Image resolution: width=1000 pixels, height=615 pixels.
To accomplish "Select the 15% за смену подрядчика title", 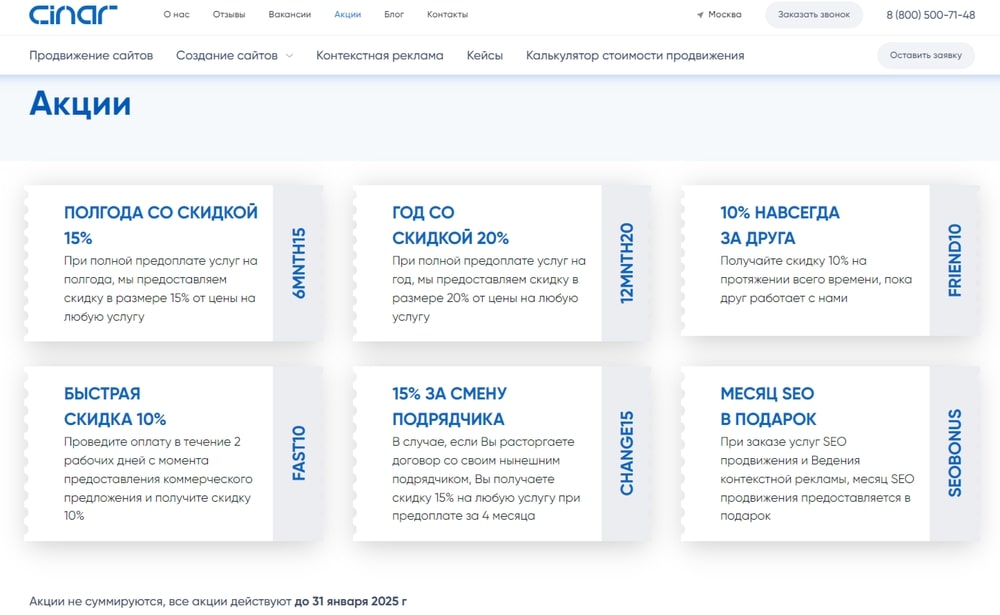I will (450, 406).
